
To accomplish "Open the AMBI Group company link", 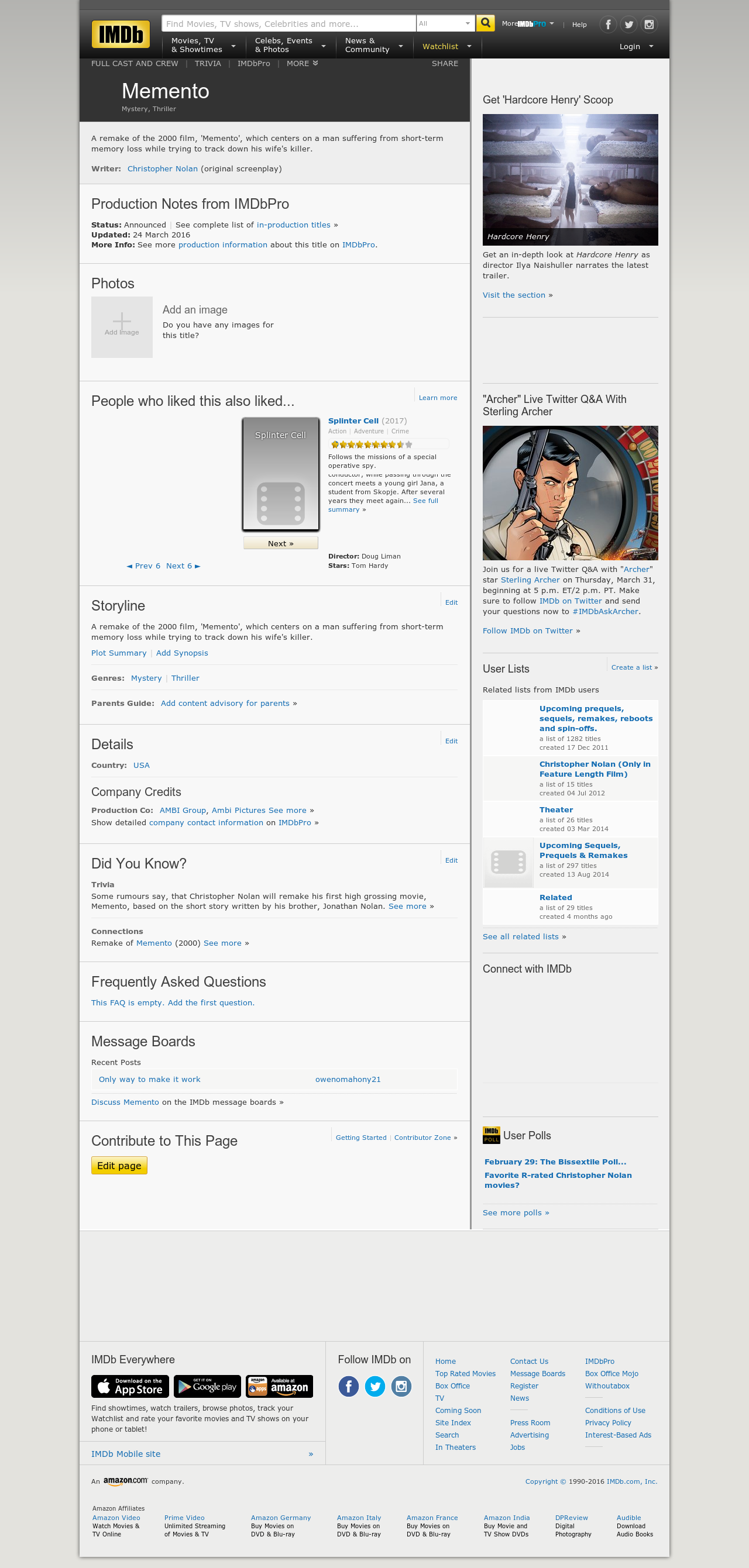I will click(183, 810).
